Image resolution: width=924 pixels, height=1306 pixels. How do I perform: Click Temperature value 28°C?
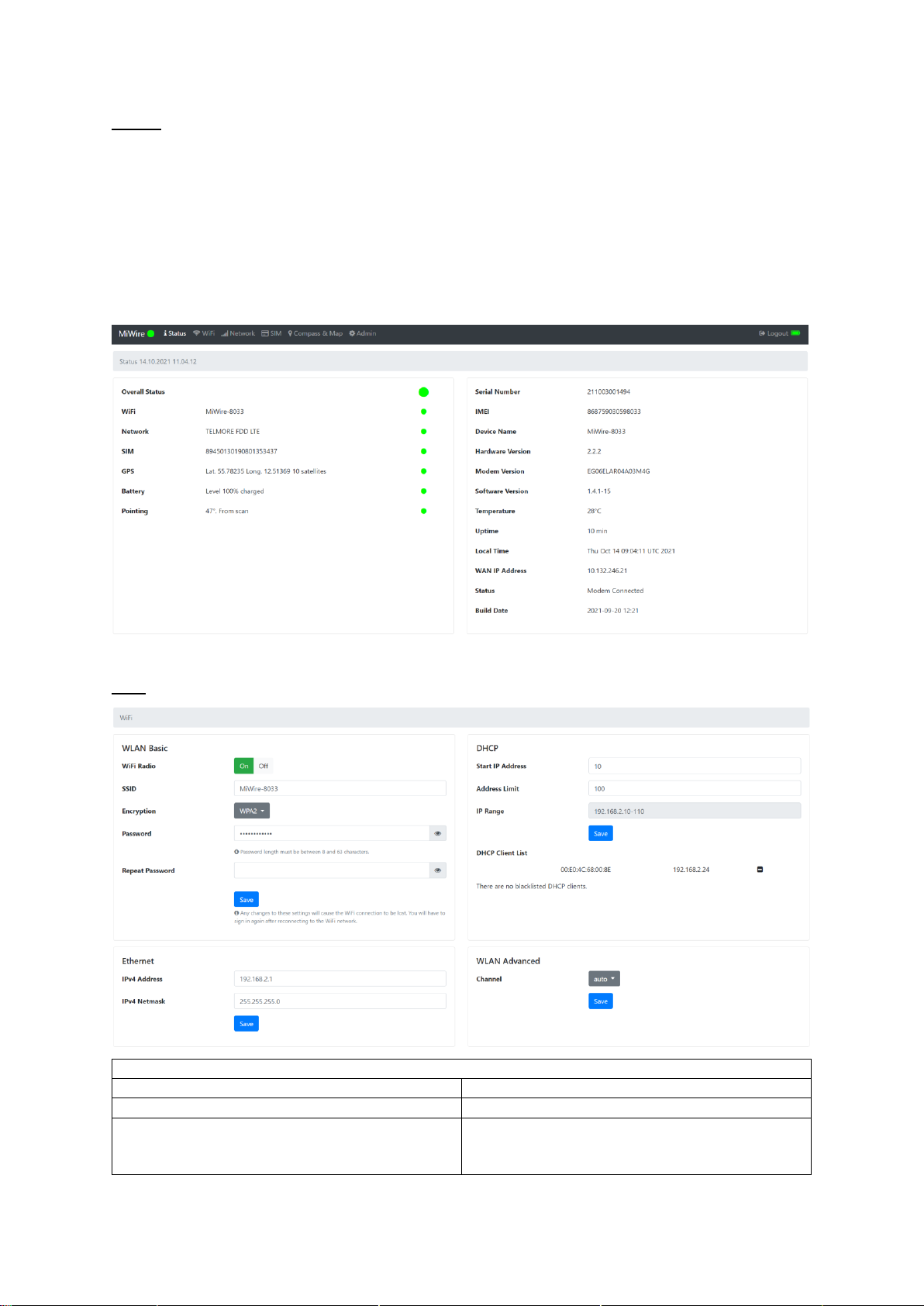pos(594,511)
